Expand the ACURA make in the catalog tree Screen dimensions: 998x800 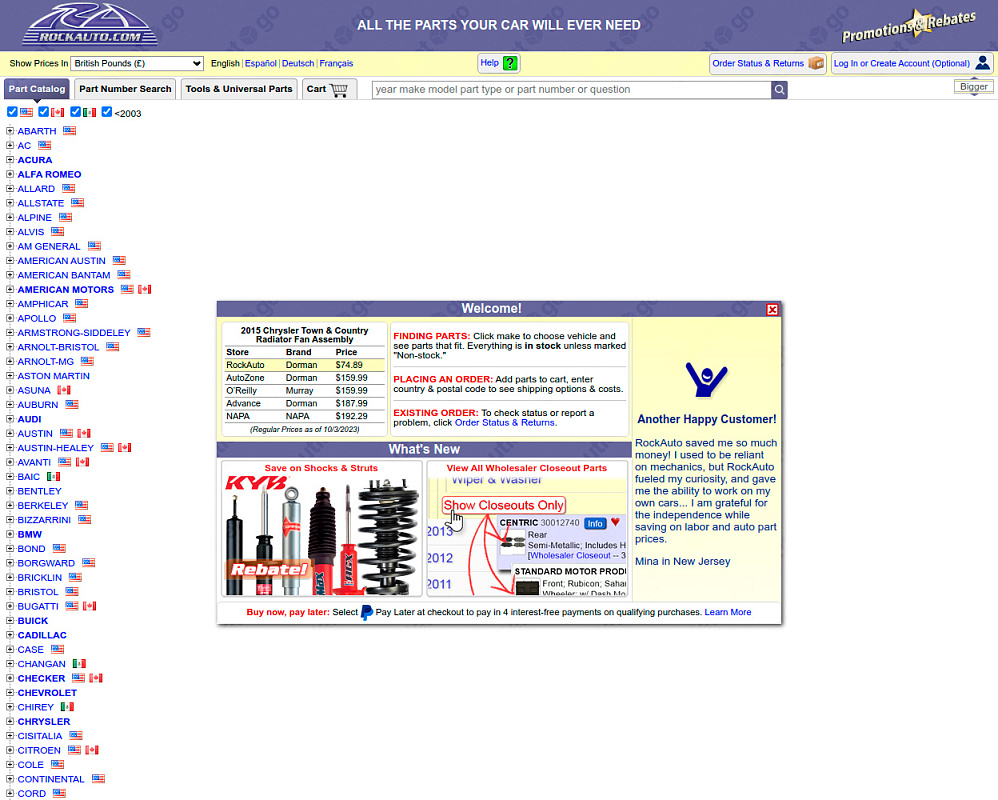coord(10,160)
